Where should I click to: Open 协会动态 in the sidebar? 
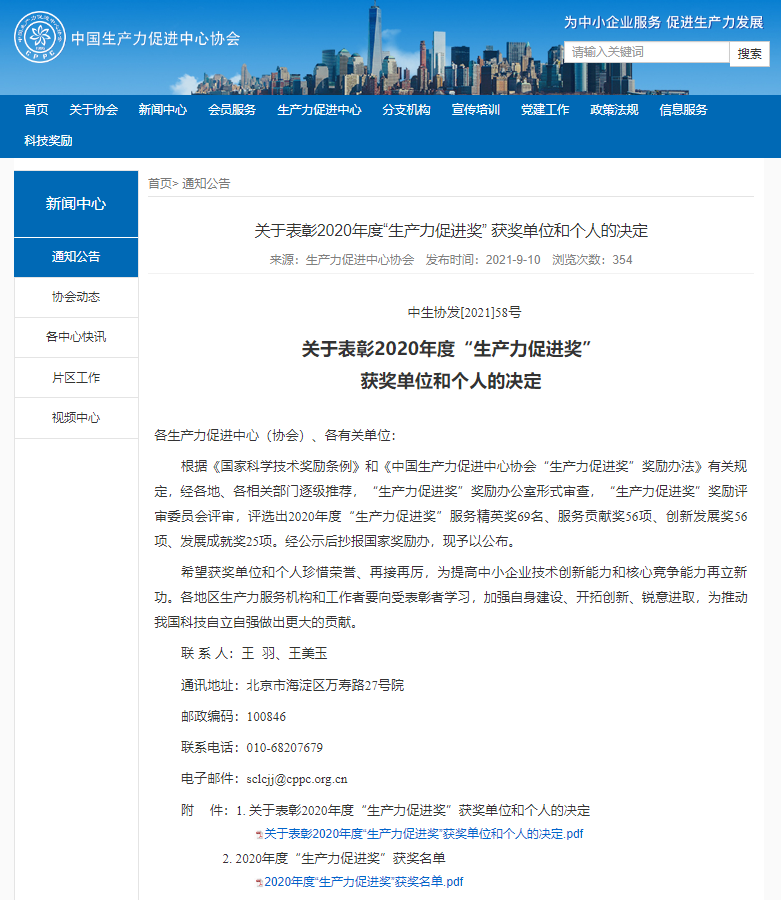pos(76,297)
